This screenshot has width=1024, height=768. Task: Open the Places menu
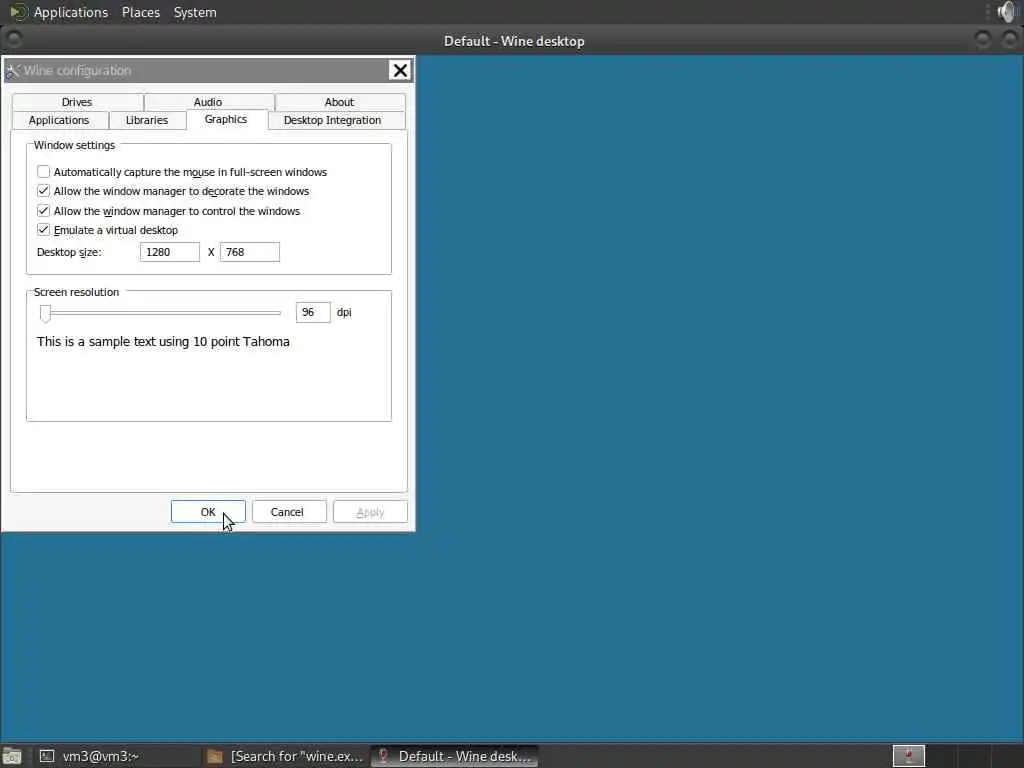click(141, 12)
